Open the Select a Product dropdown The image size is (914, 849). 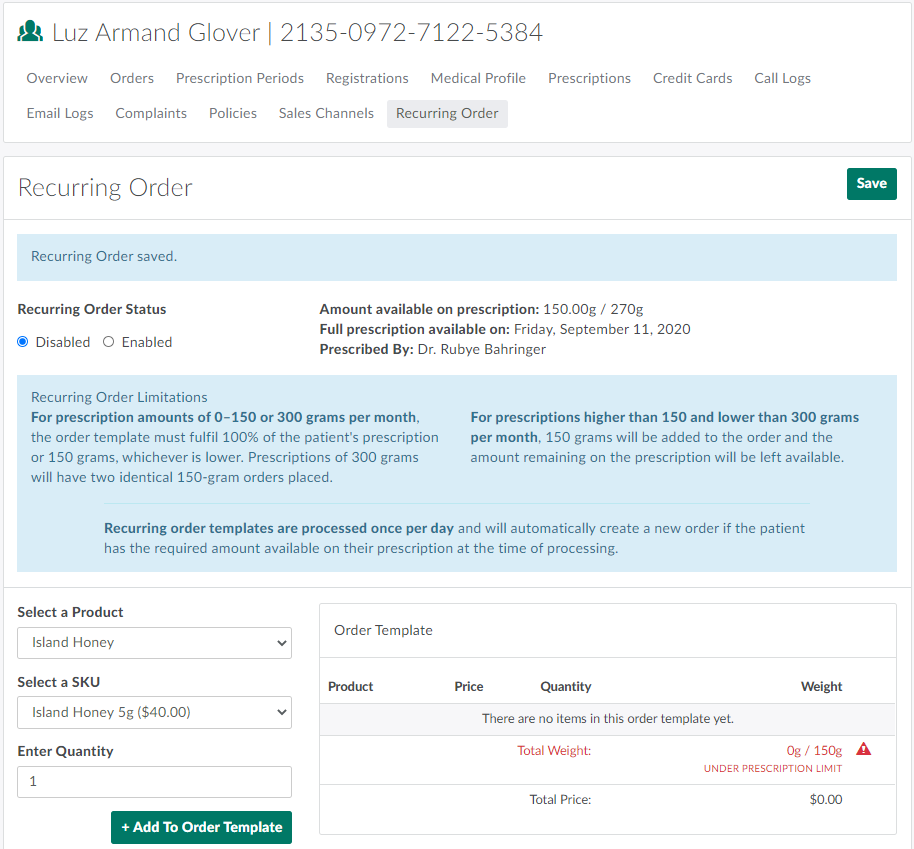pyautogui.click(x=155, y=643)
